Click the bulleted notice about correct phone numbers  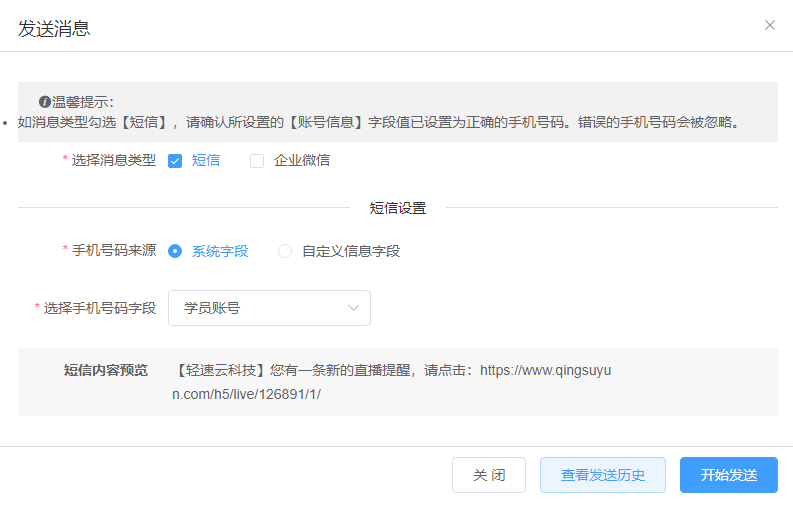pyautogui.click(x=380, y=123)
